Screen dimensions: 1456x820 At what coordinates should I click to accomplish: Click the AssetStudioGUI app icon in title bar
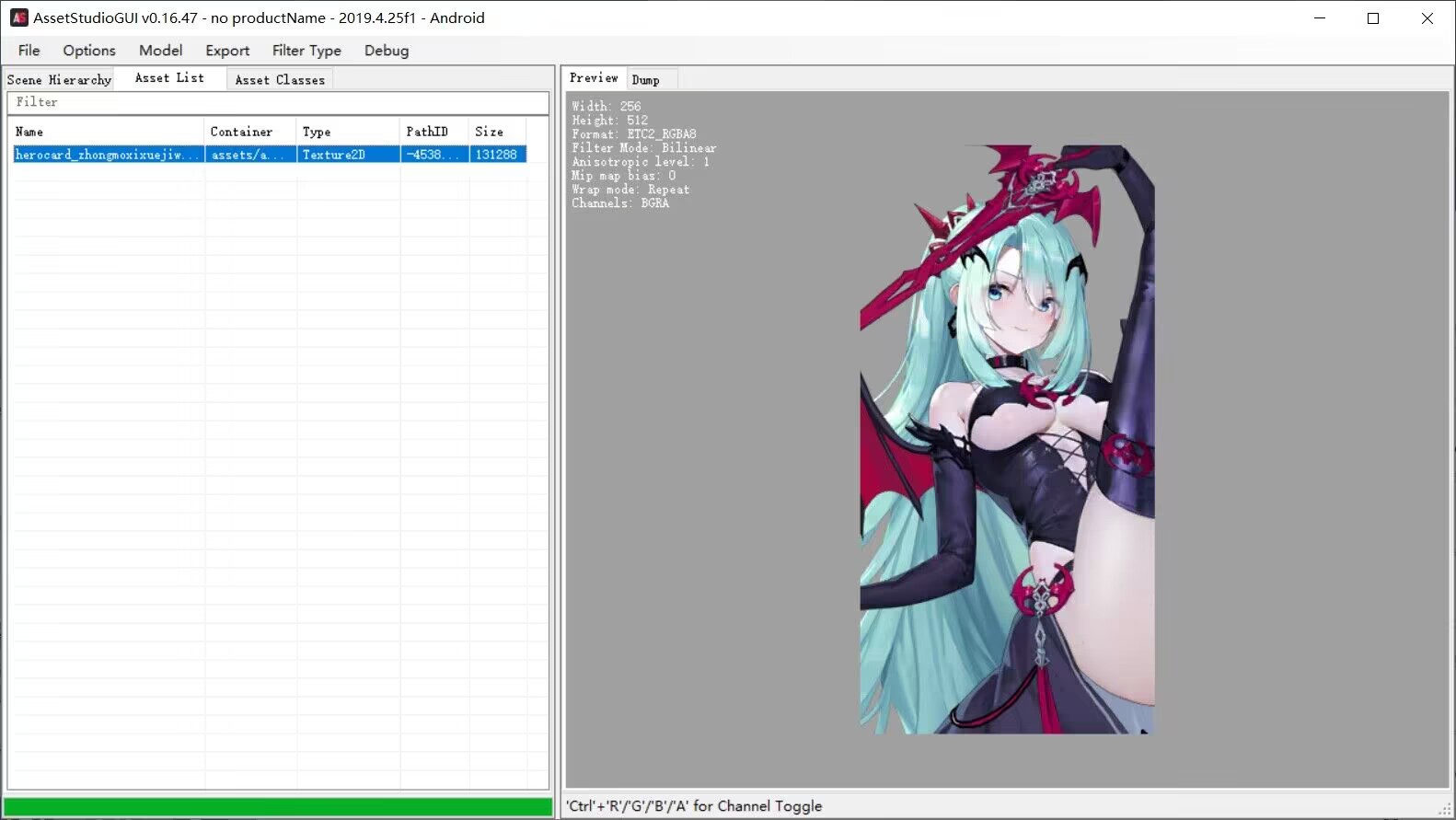coord(19,17)
